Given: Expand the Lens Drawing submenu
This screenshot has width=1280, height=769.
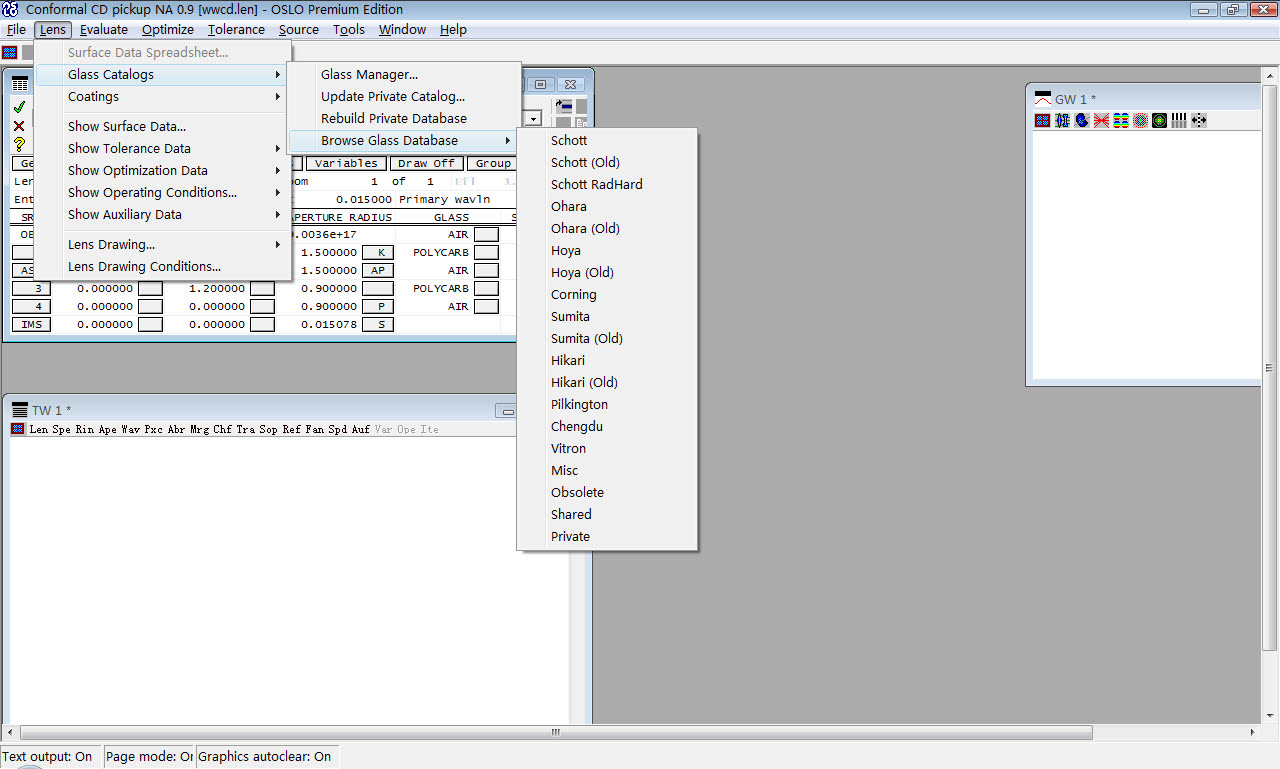Looking at the screenshot, I should [160, 245].
